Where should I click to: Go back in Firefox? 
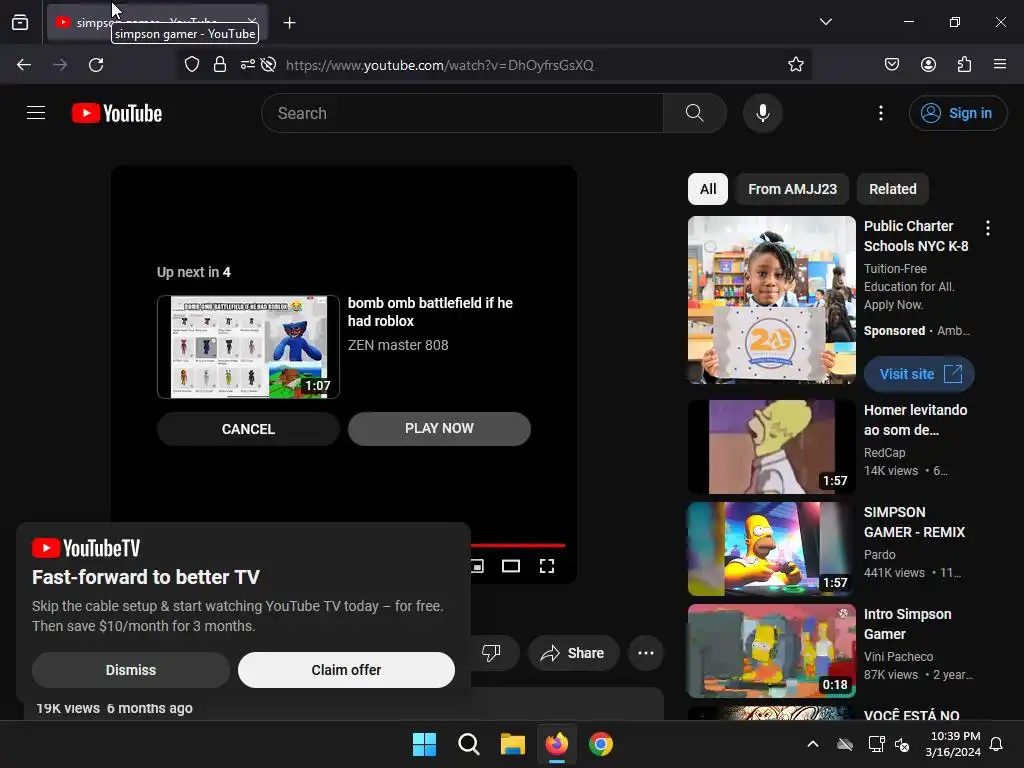[24, 65]
